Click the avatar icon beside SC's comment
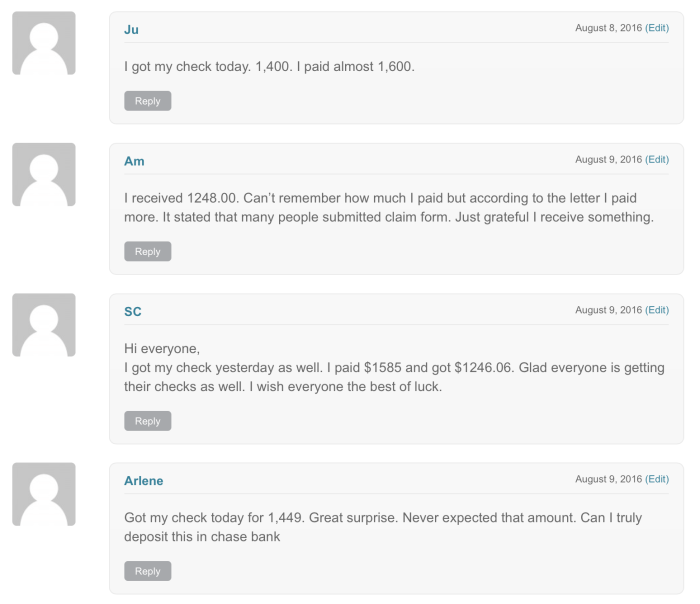This screenshot has width=700, height=604. (x=44, y=325)
